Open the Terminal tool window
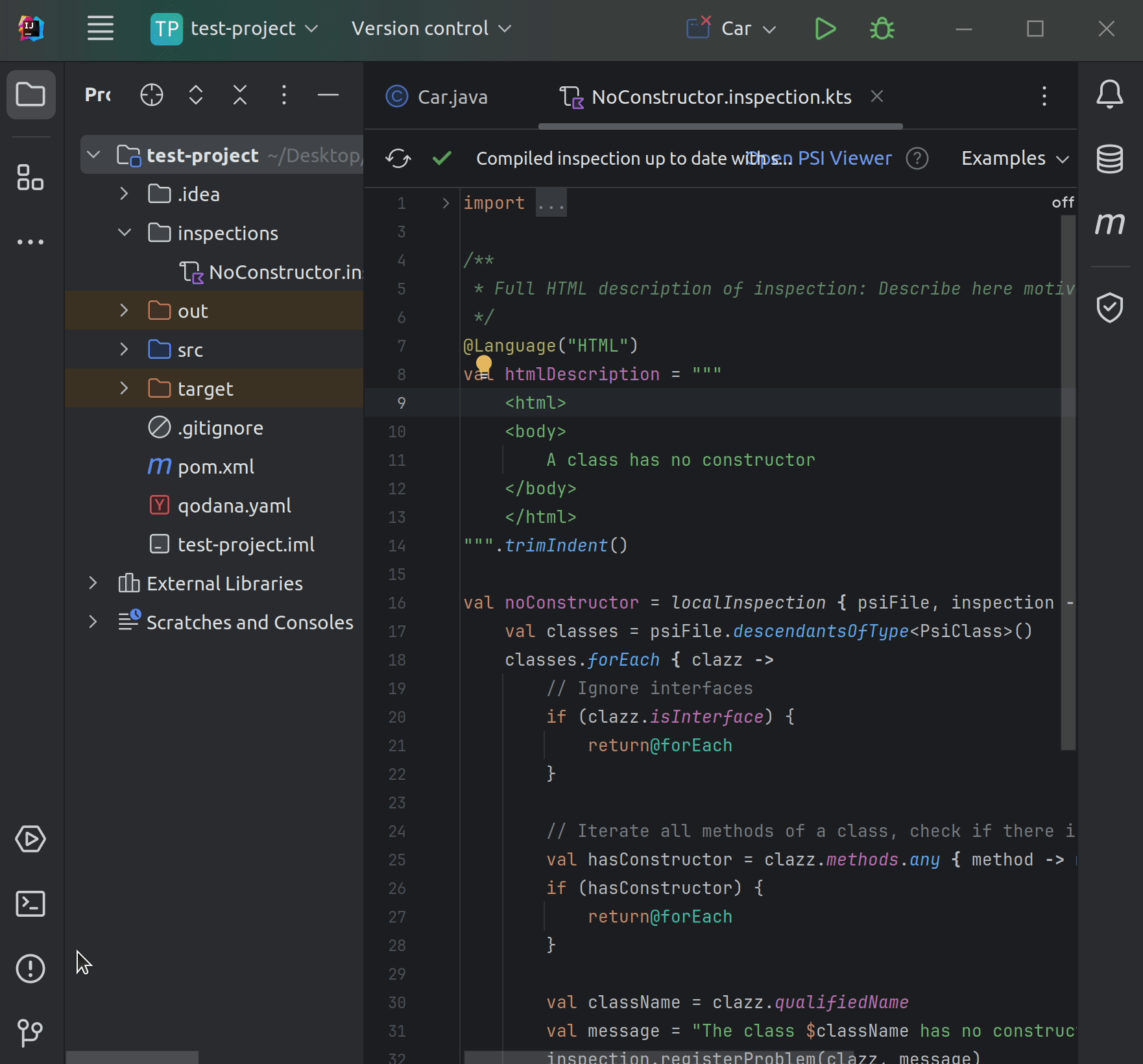The image size is (1143, 1064). coord(30,904)
